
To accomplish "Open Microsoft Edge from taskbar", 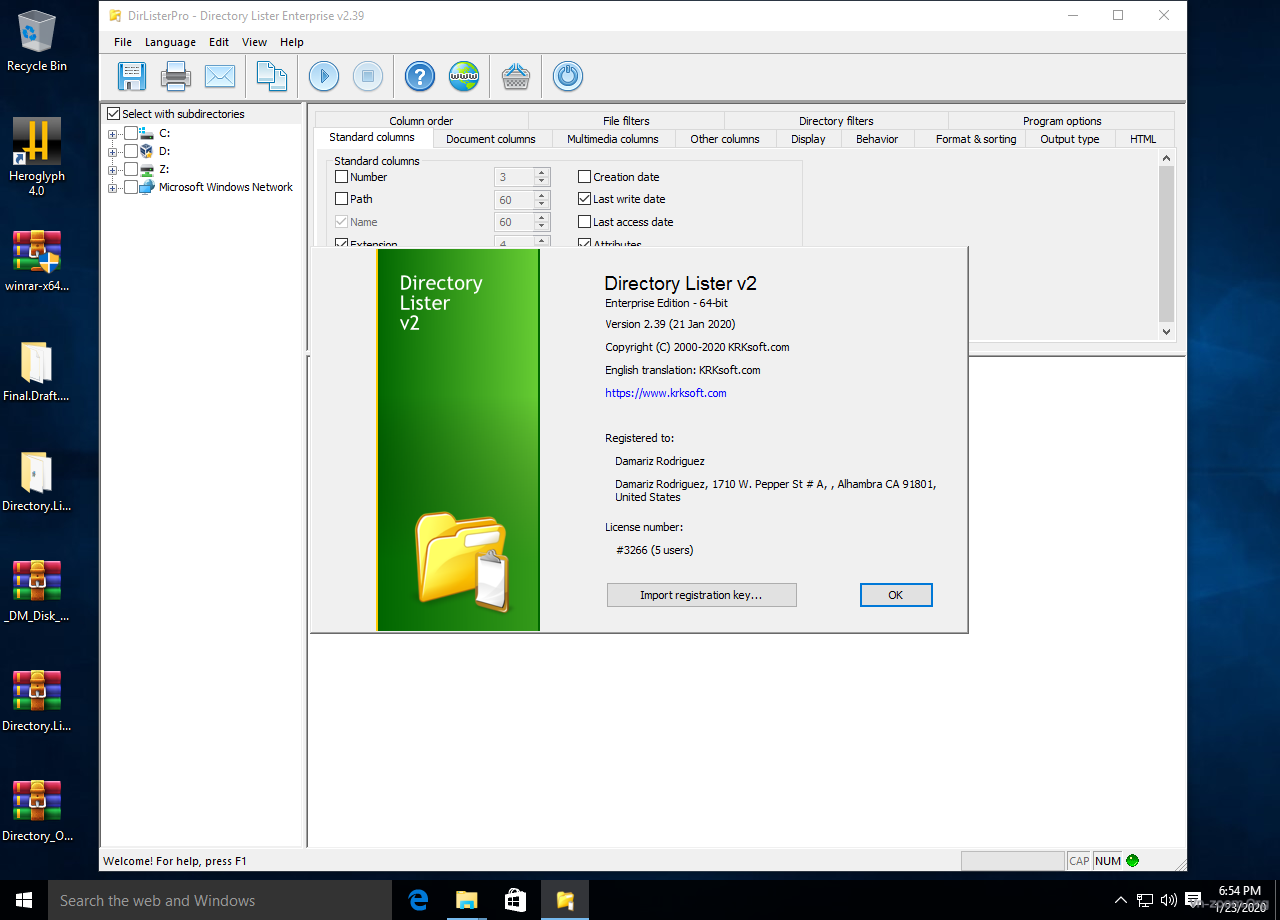I will (x=418, y=900).
